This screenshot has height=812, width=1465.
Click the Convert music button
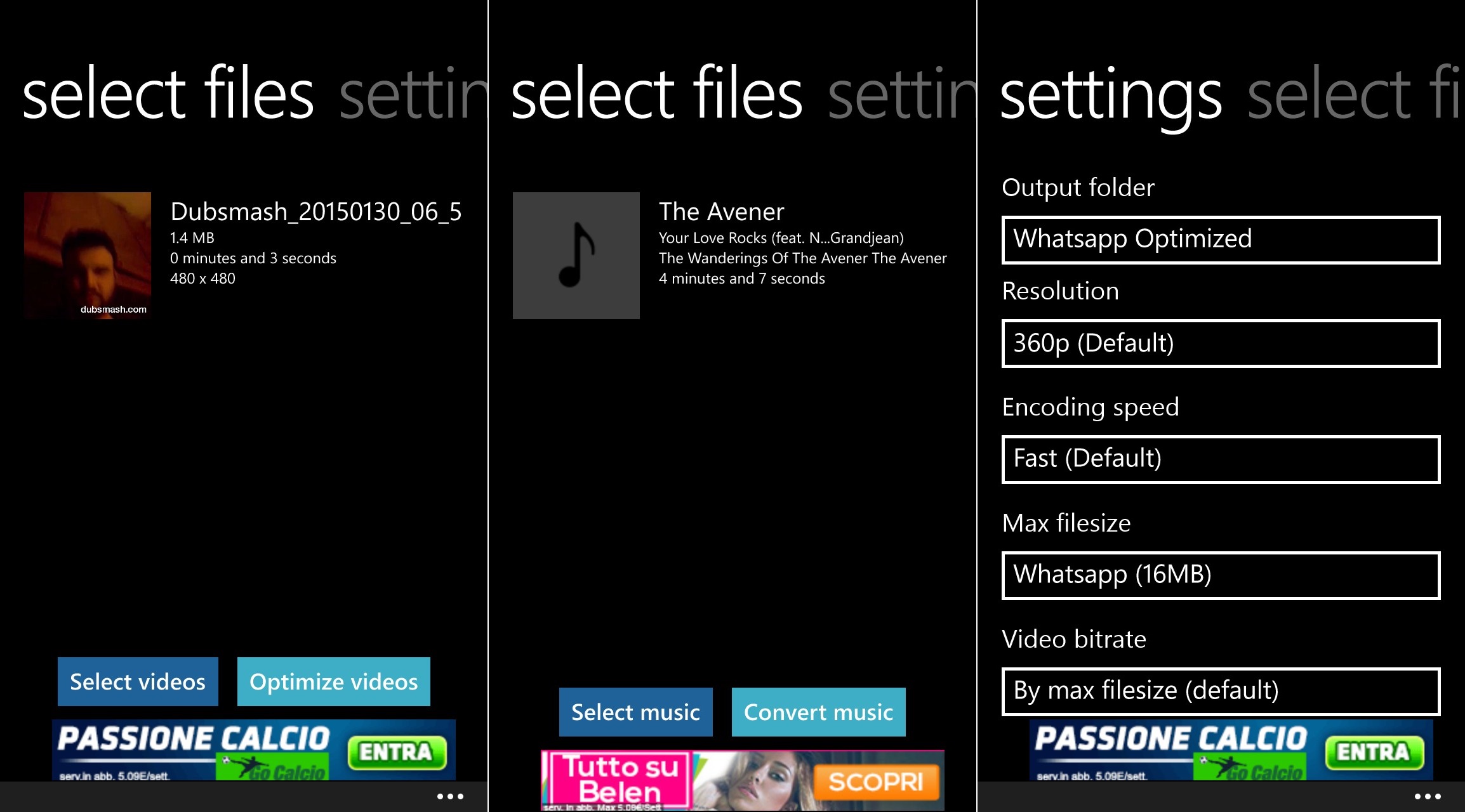(819, 712)
